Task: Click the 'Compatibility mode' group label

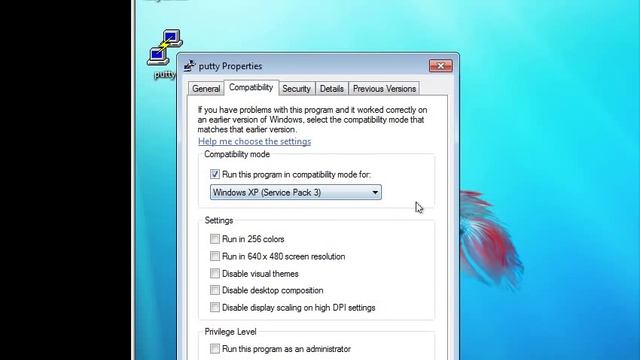Action: tap(237, 154)
